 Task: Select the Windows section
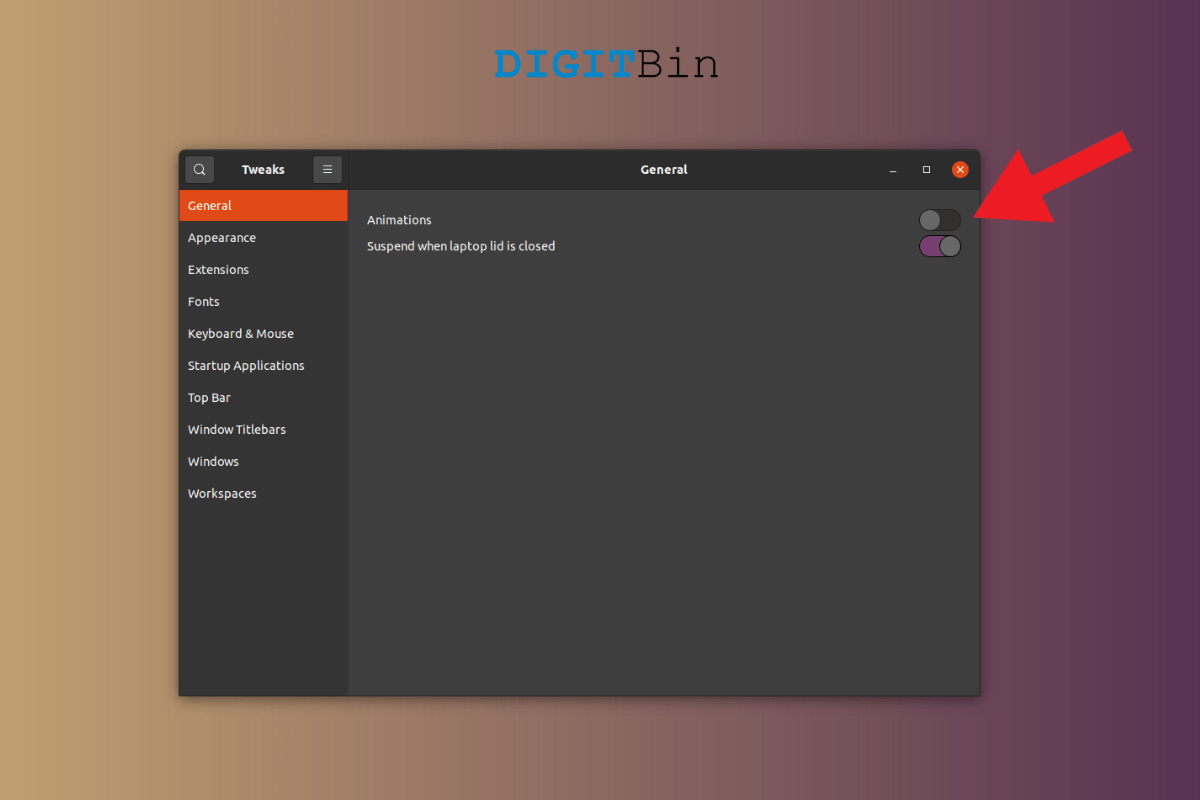[213, 461]
